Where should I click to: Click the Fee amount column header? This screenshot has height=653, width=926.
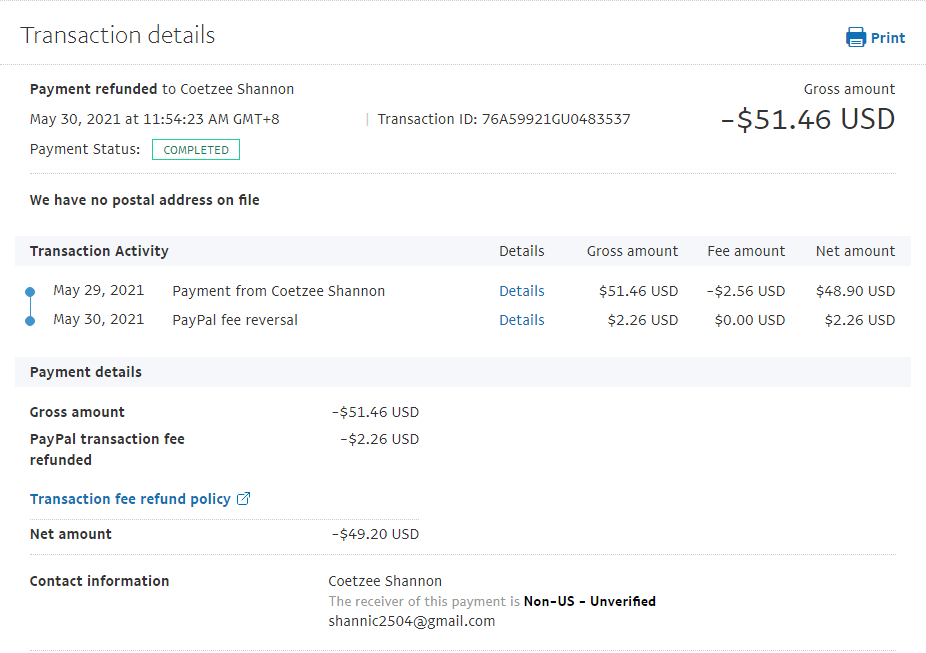[746, 251]
